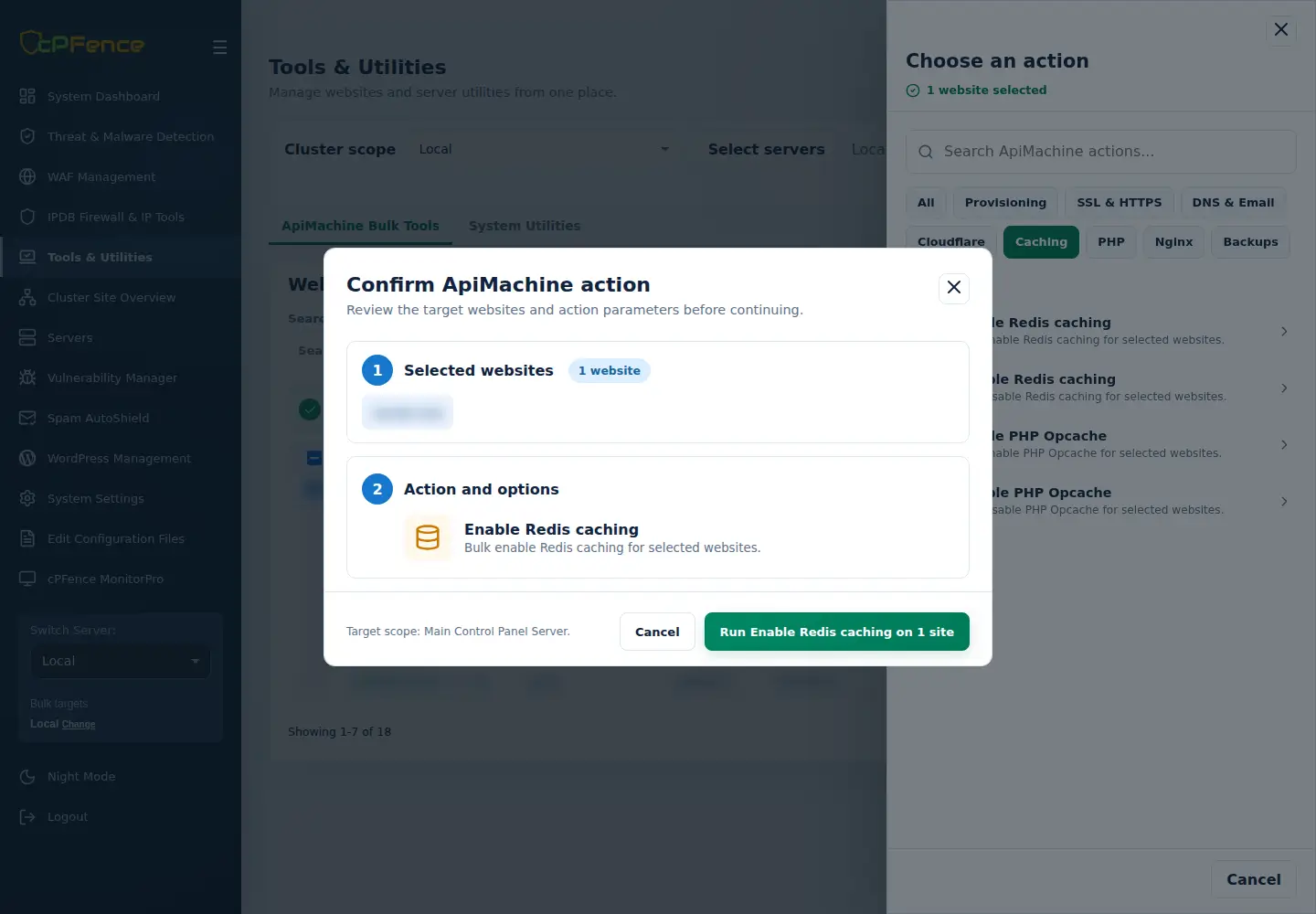This screenshot has height=914, width=1316.
Task: Focus the Search ApiMachine actions field
Action: tap(1100, 152)
